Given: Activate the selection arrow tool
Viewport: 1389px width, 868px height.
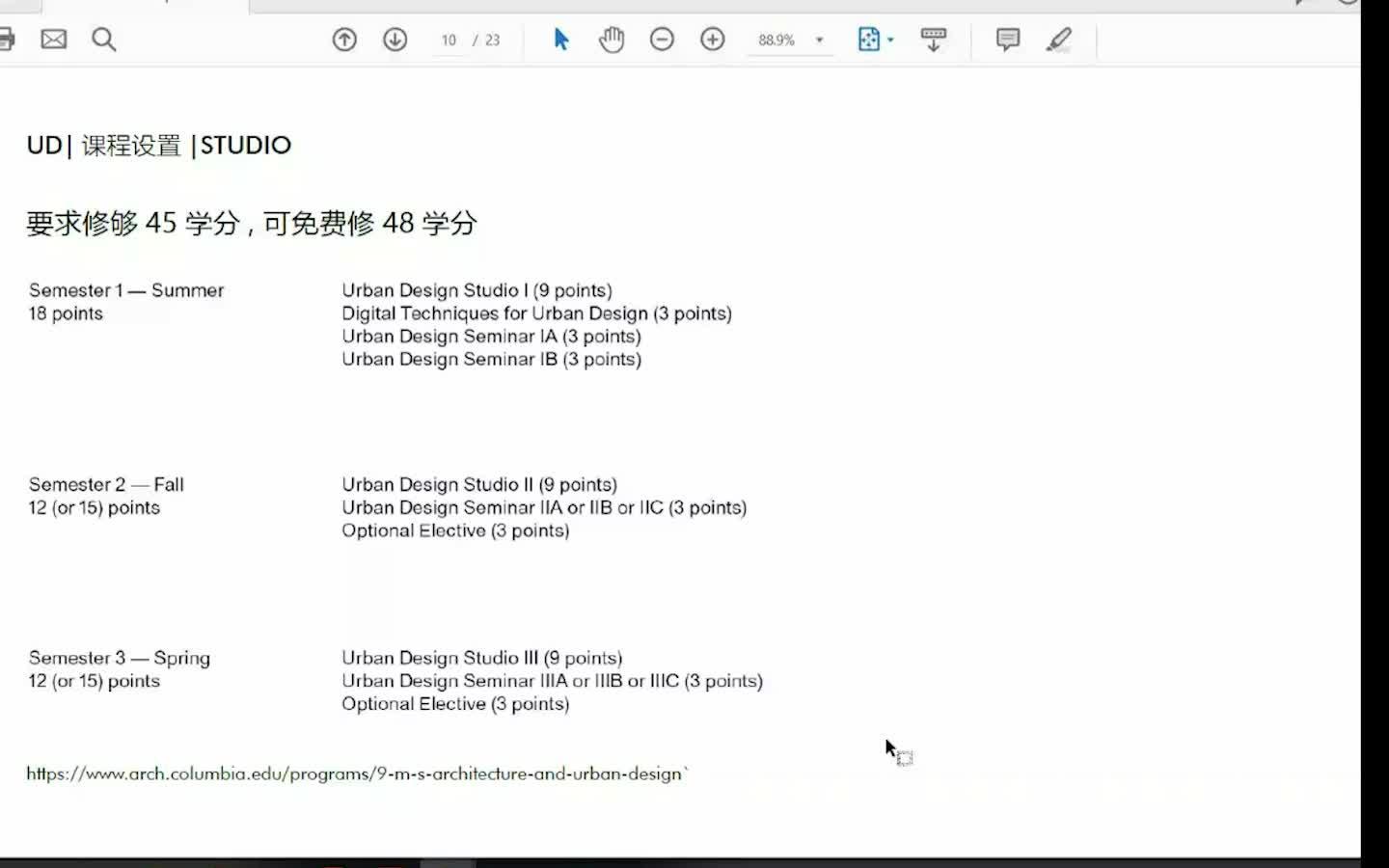Looking at the screenshot, I should coord(559,40).
